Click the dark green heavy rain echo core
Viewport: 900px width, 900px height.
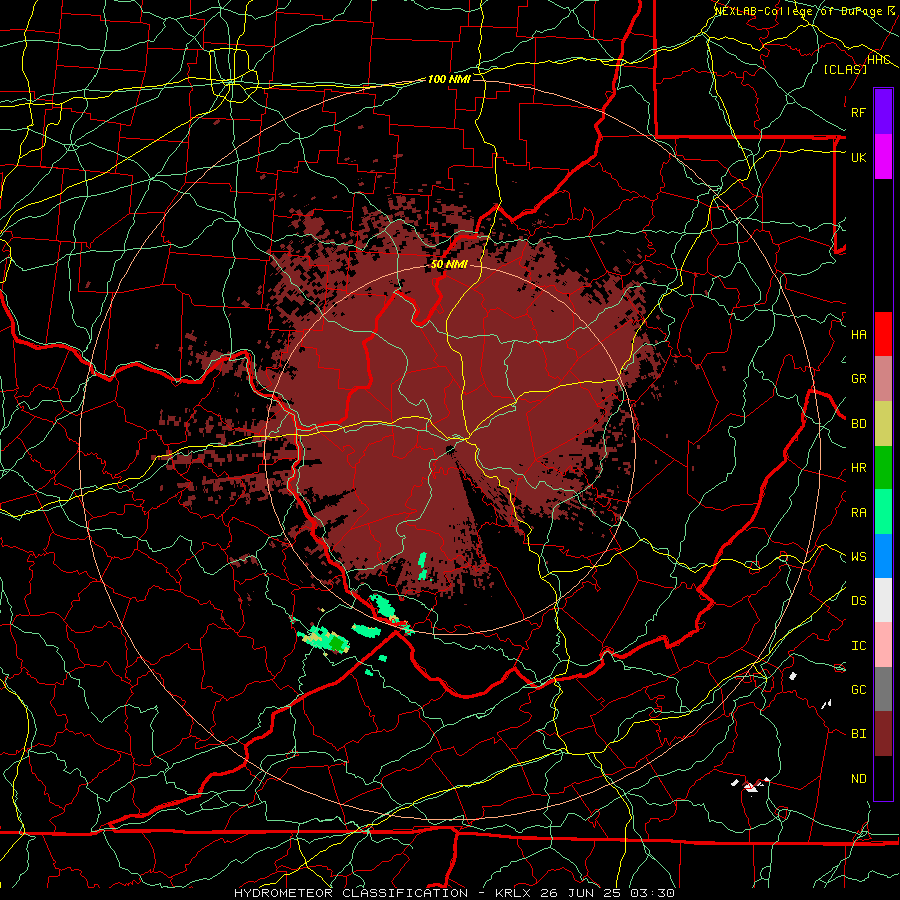click(x=336, y=642)
